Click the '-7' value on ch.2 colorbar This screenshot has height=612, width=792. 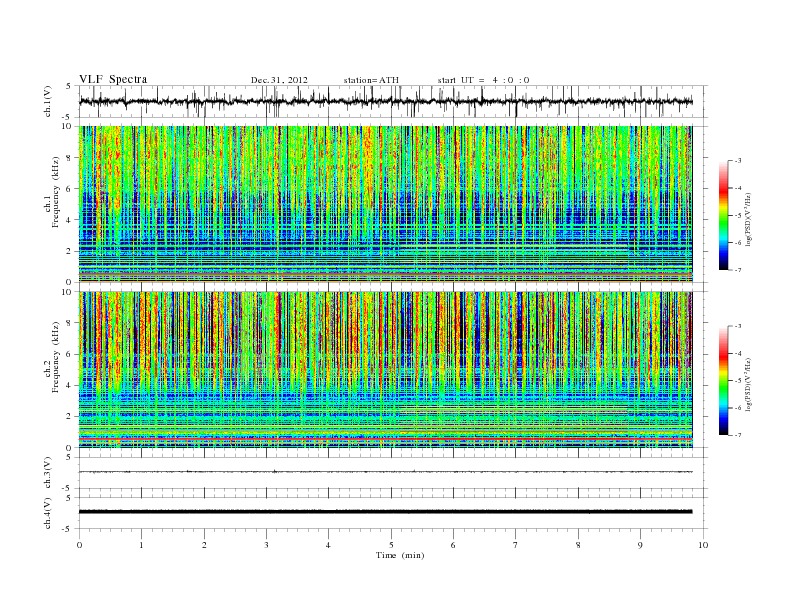tap(737, 435)
